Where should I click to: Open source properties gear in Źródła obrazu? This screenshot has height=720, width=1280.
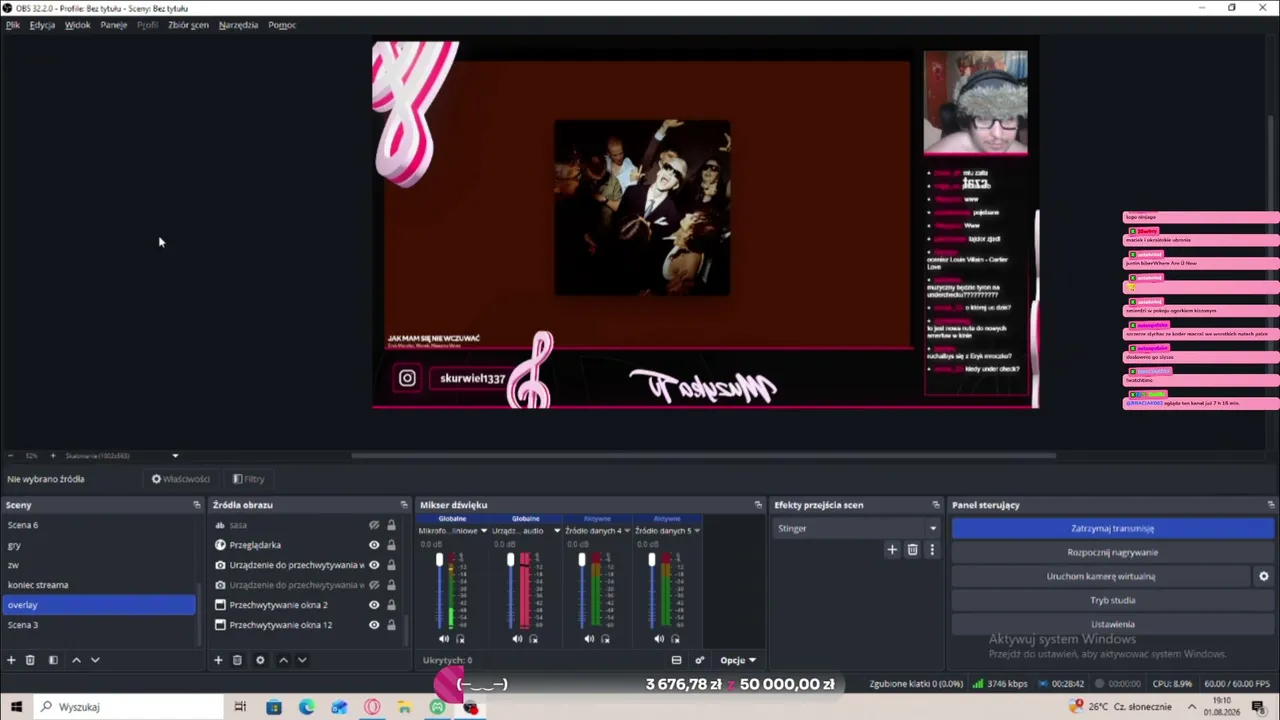point(260,660)
